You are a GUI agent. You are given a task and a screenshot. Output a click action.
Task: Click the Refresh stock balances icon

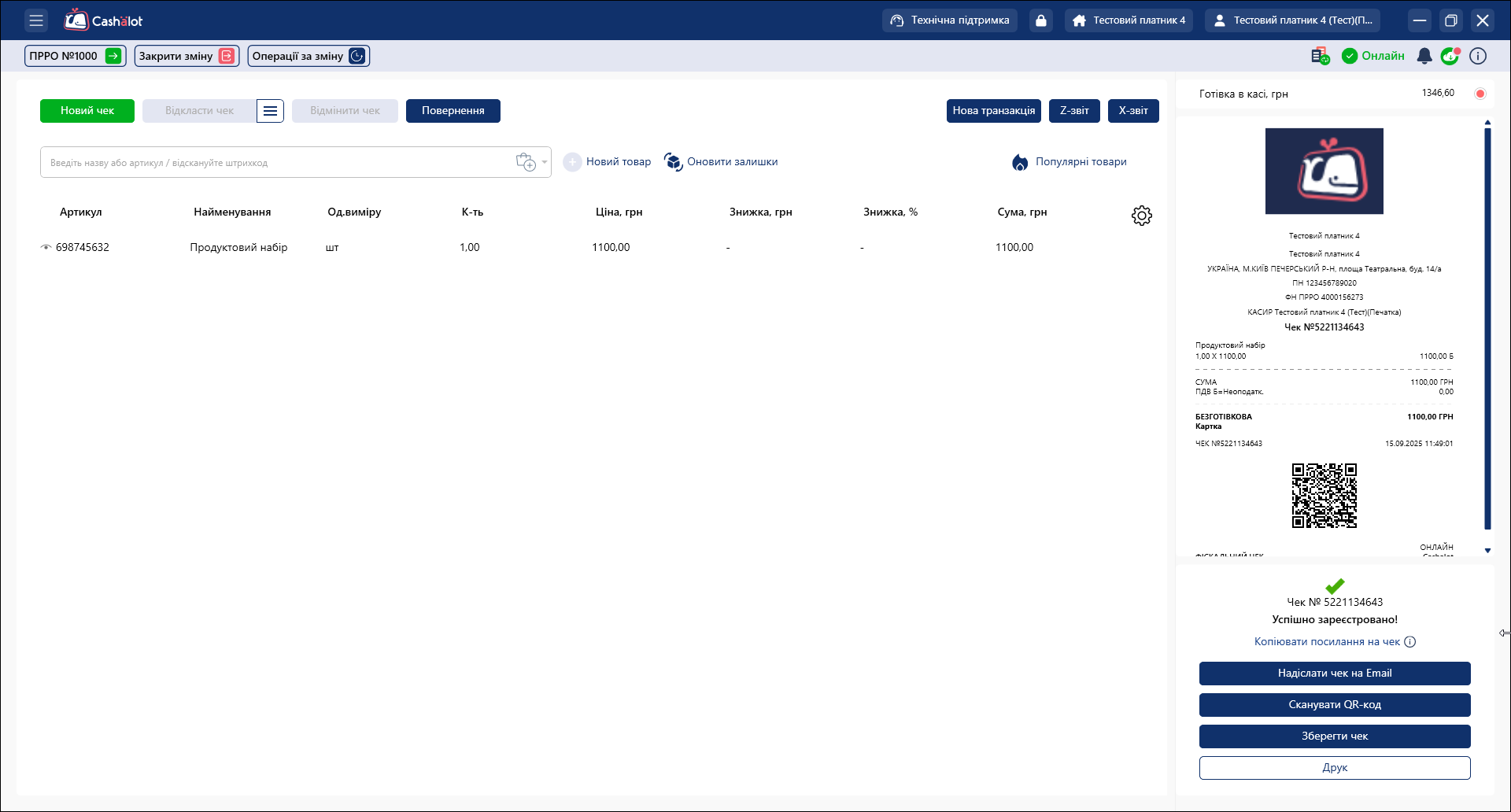(x=673, y=162)
